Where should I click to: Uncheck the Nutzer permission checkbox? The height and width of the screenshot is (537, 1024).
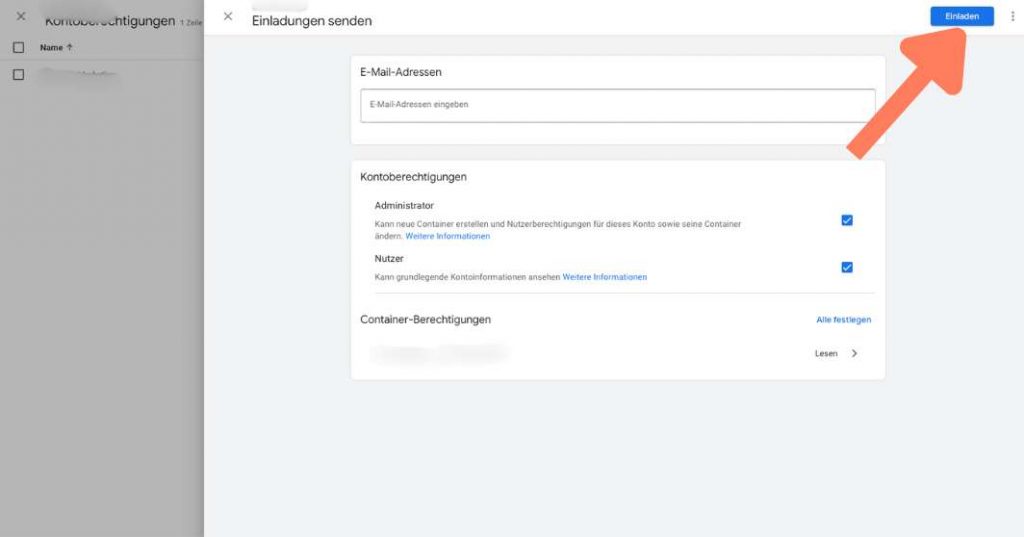[x=847, y=267]
